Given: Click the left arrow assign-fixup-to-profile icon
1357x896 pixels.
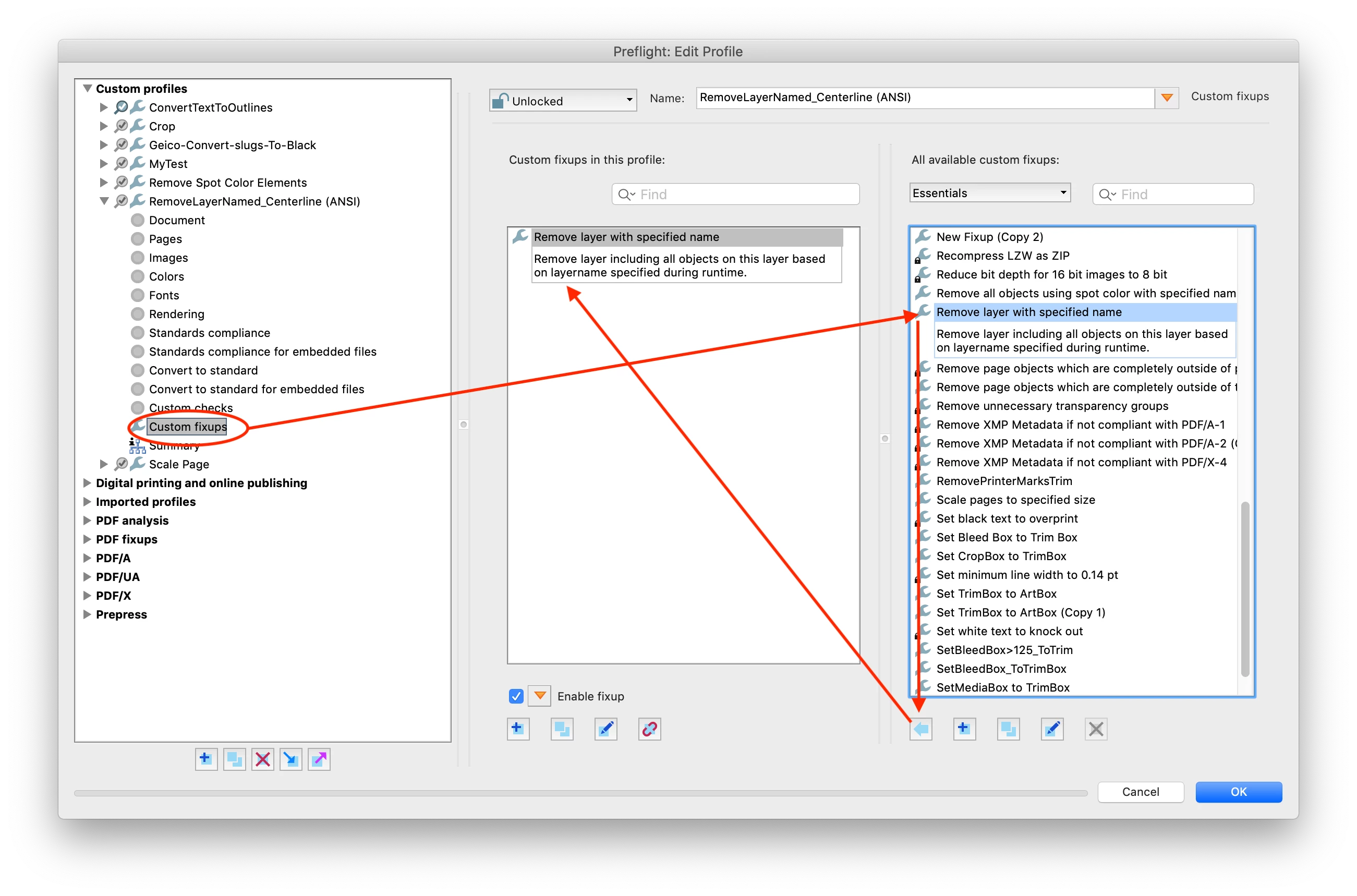Looking at the screenshot, I should click(921, 729).
